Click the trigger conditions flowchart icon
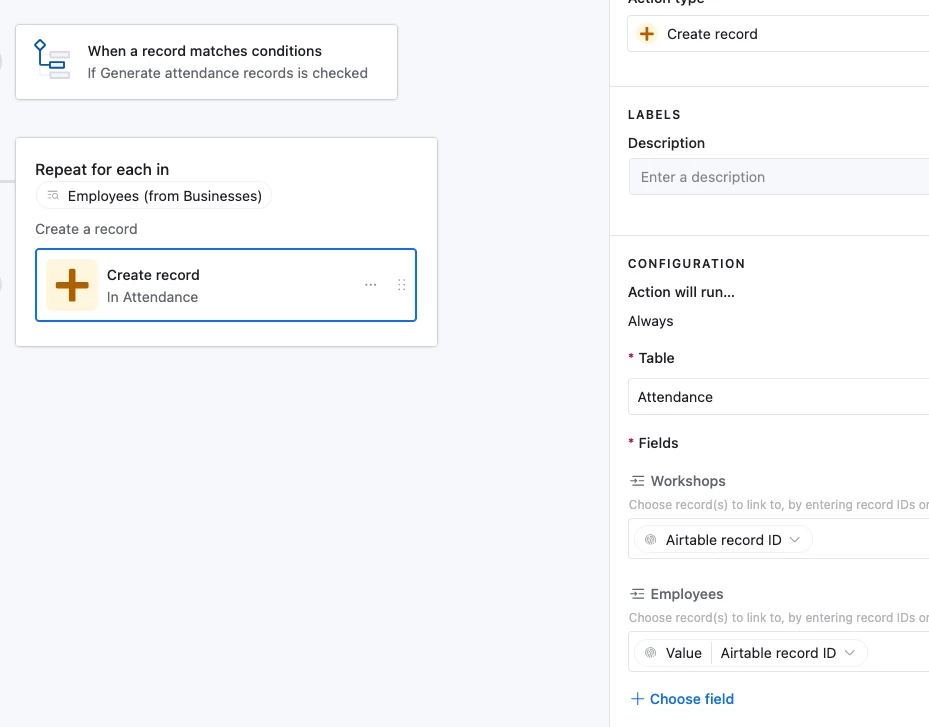This screenshot has height=727, width=929. coord(50,60)
